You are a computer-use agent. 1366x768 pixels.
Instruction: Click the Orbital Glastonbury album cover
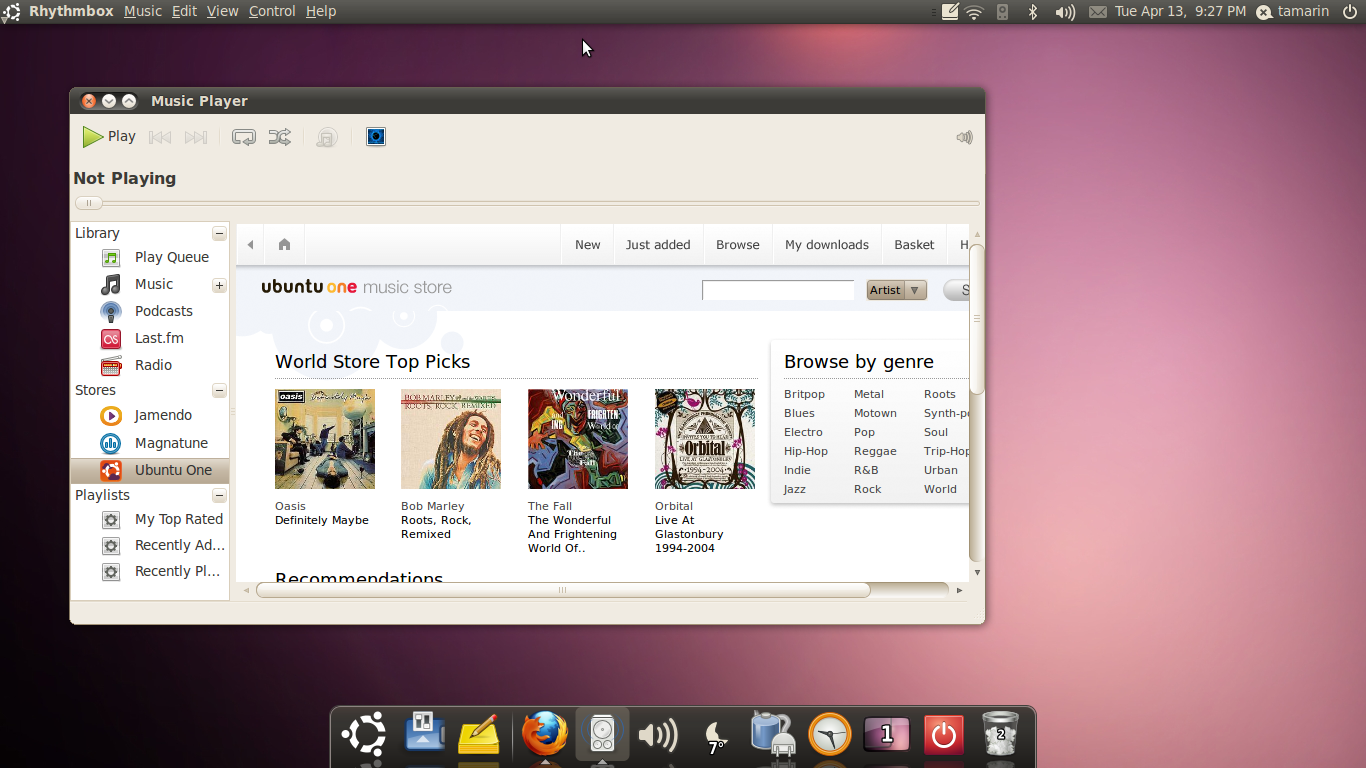pos(705,439)
